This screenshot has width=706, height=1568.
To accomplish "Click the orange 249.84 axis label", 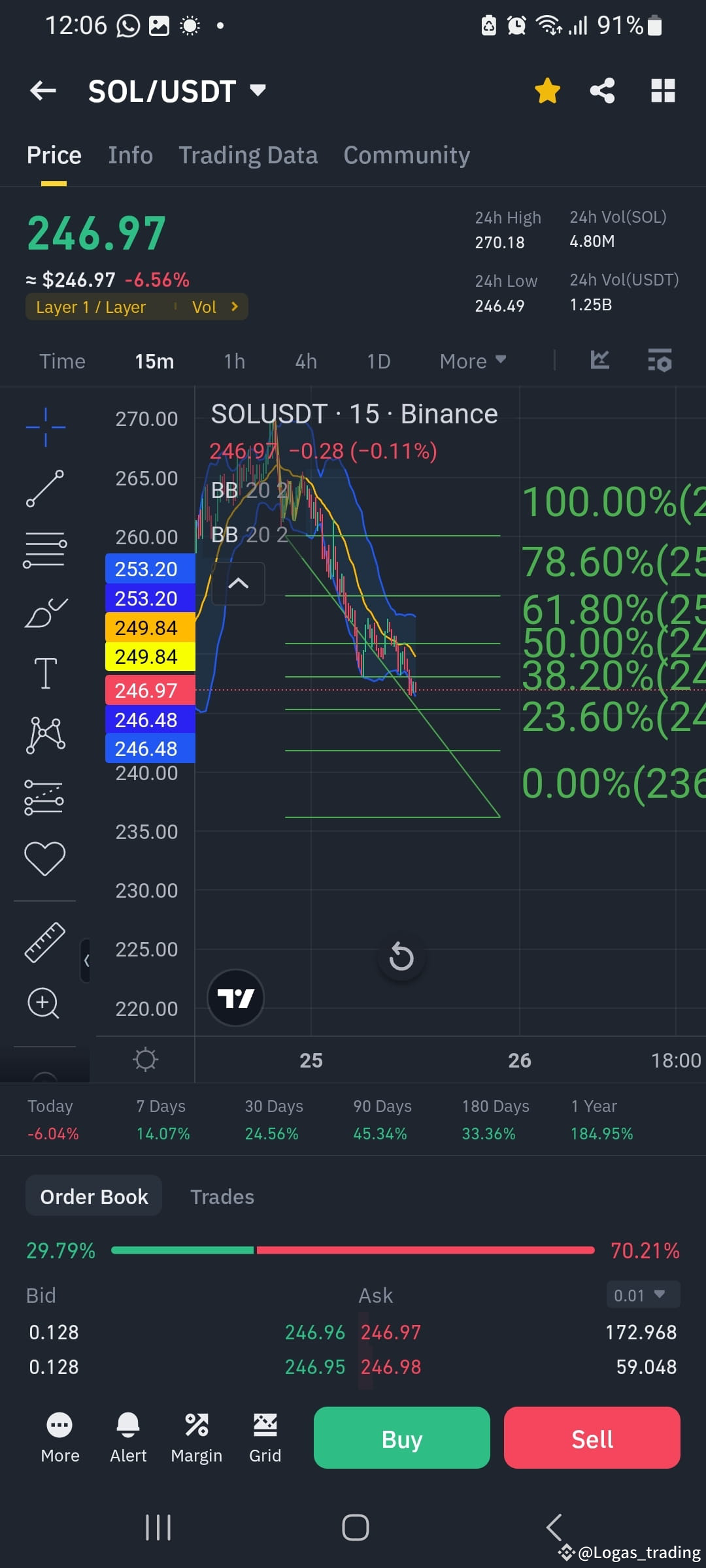I will point(150,627).
